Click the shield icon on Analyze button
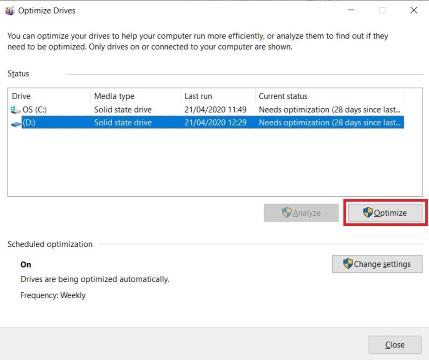The image size is (429, 360). point(287,212)
